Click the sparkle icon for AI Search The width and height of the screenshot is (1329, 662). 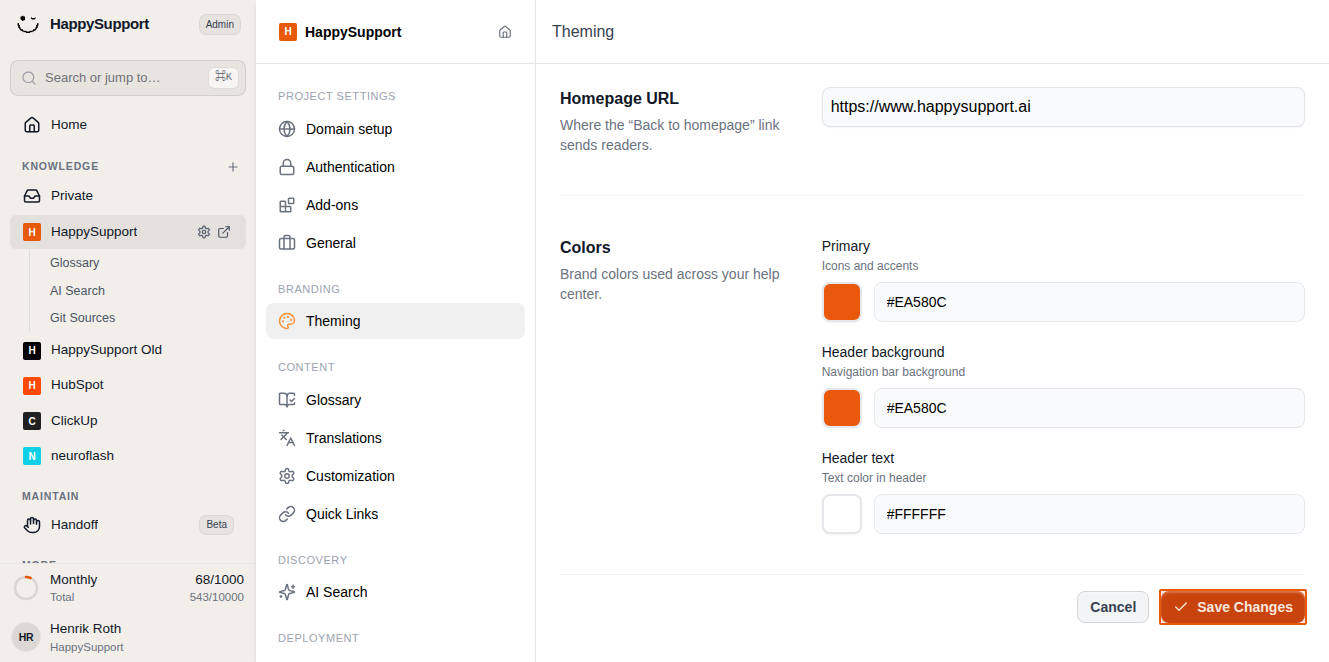pos(287,592)
